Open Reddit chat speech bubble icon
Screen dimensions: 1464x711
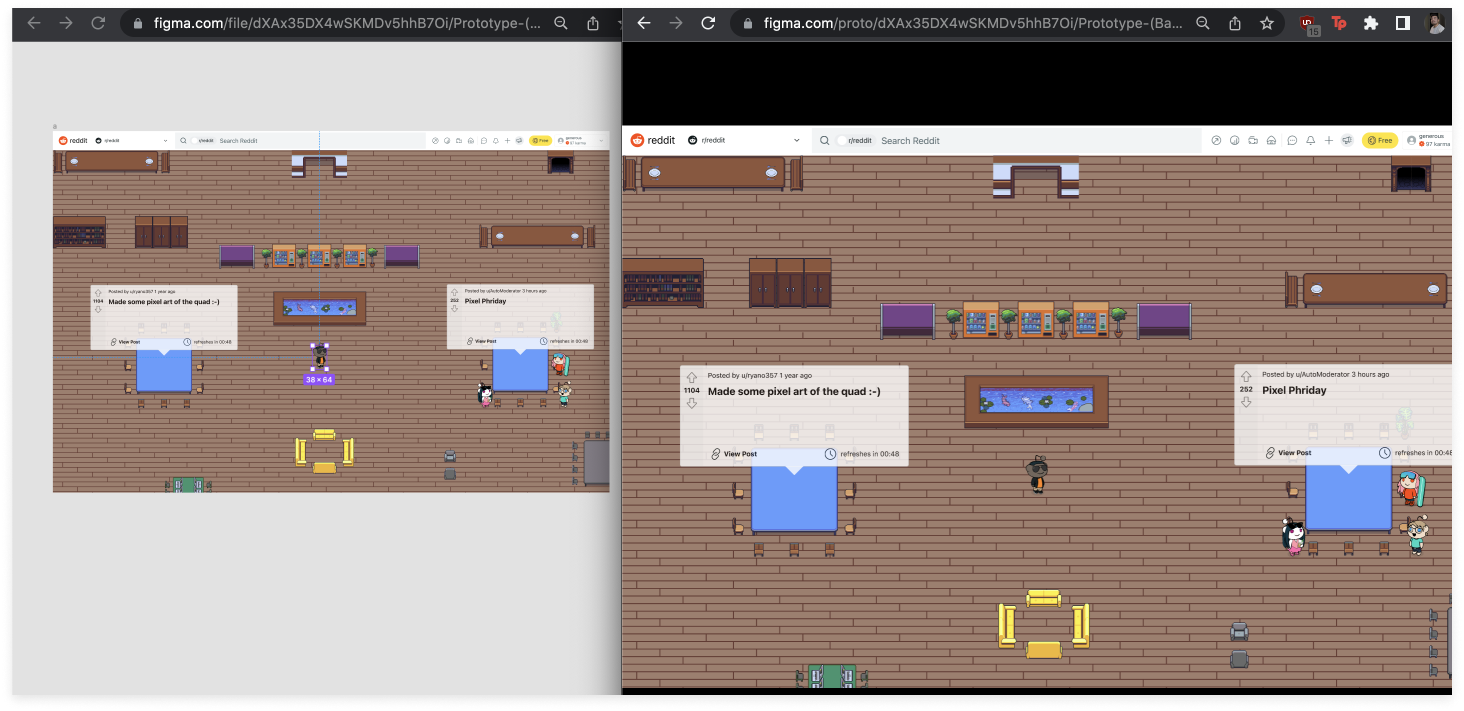coord(1292,140)
